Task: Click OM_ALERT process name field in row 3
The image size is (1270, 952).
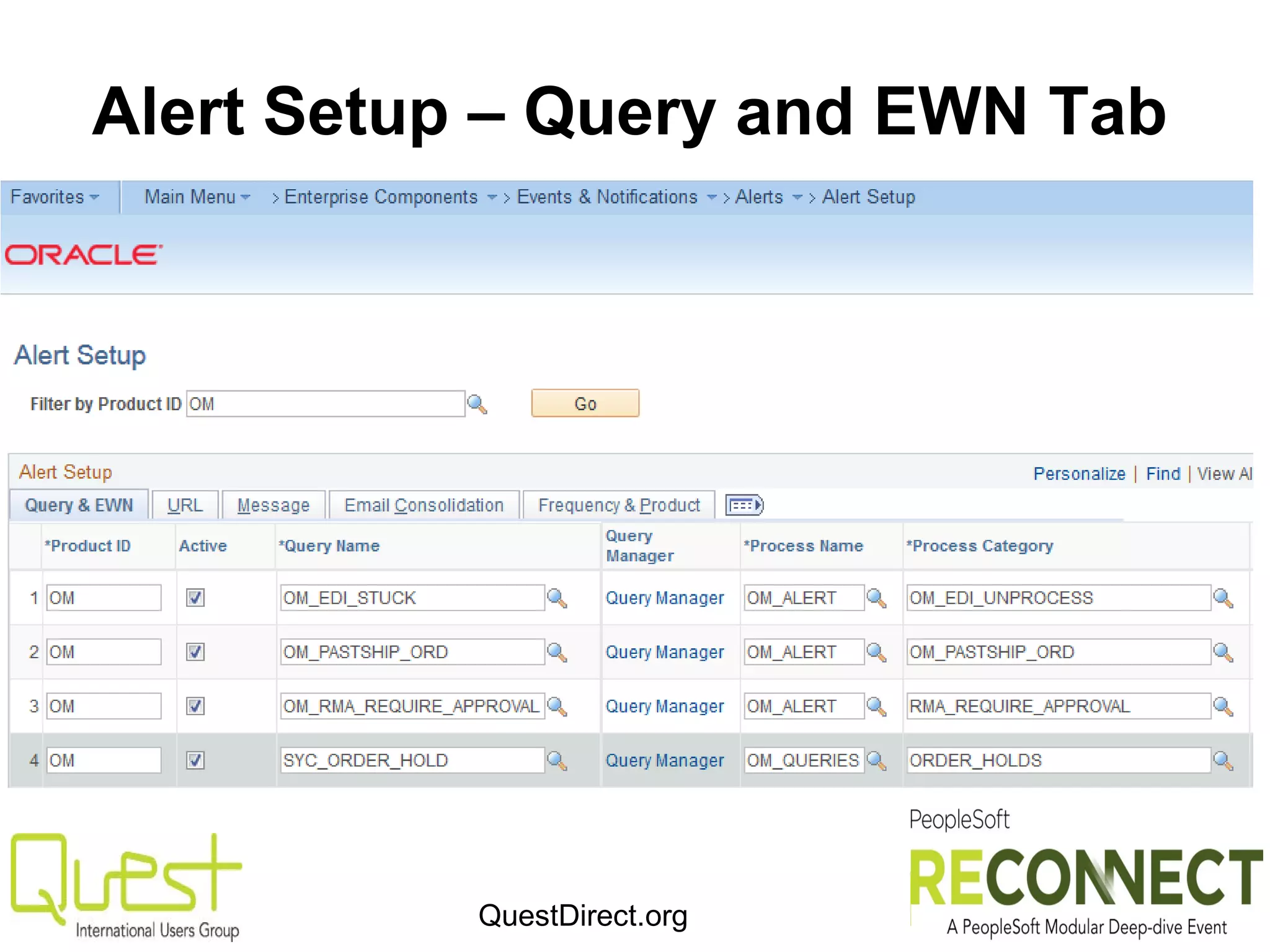Action: point(804,706)
